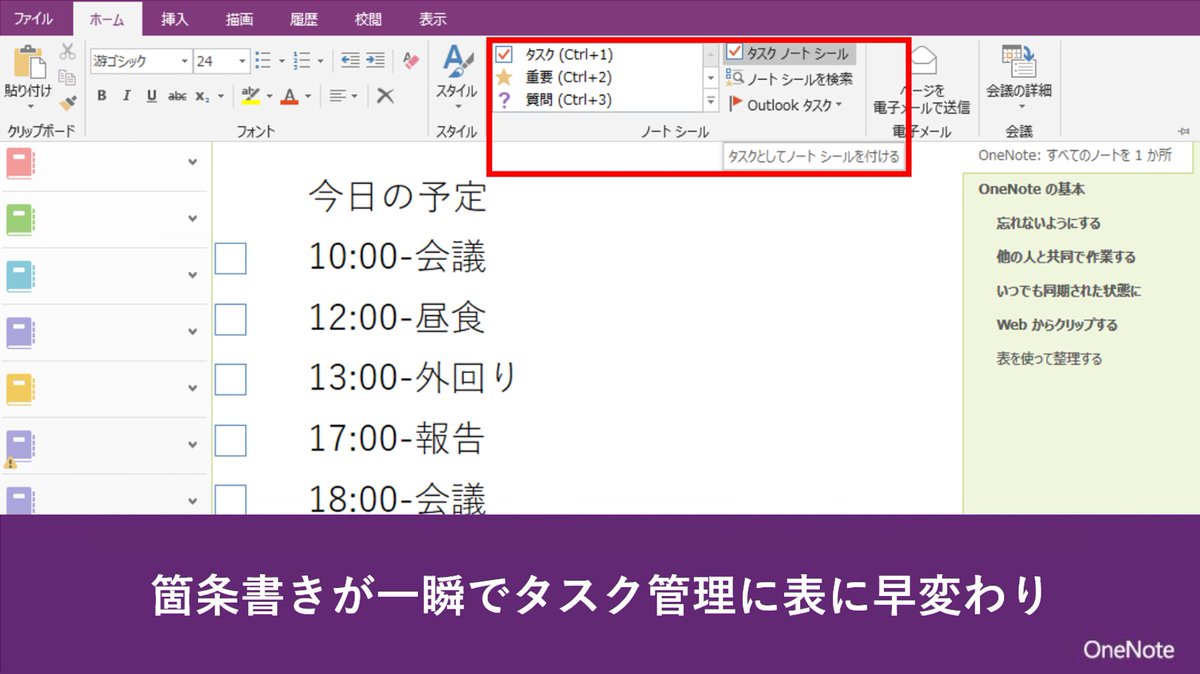This screenshot has height=674, width=1200.
Task: Open the bullet list style dropdown arrow
Action: [281, 61]
